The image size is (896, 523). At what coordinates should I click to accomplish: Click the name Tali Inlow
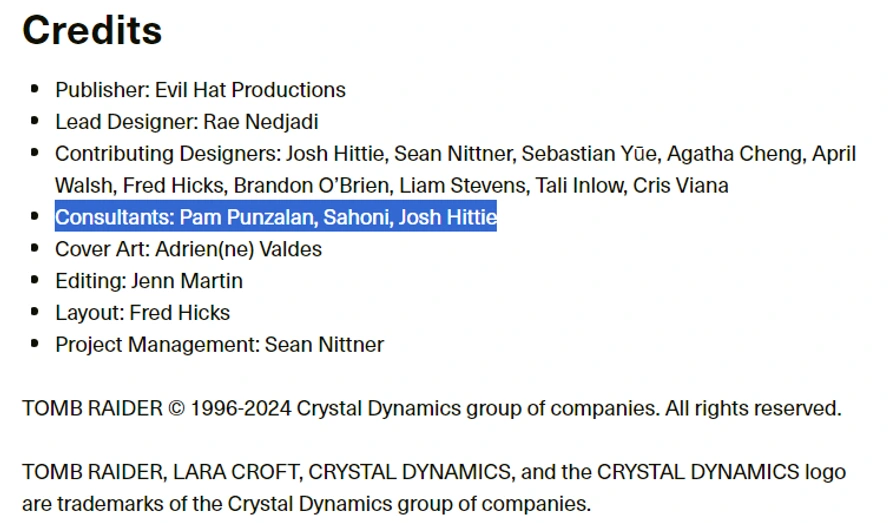click(x=582, y=186)
